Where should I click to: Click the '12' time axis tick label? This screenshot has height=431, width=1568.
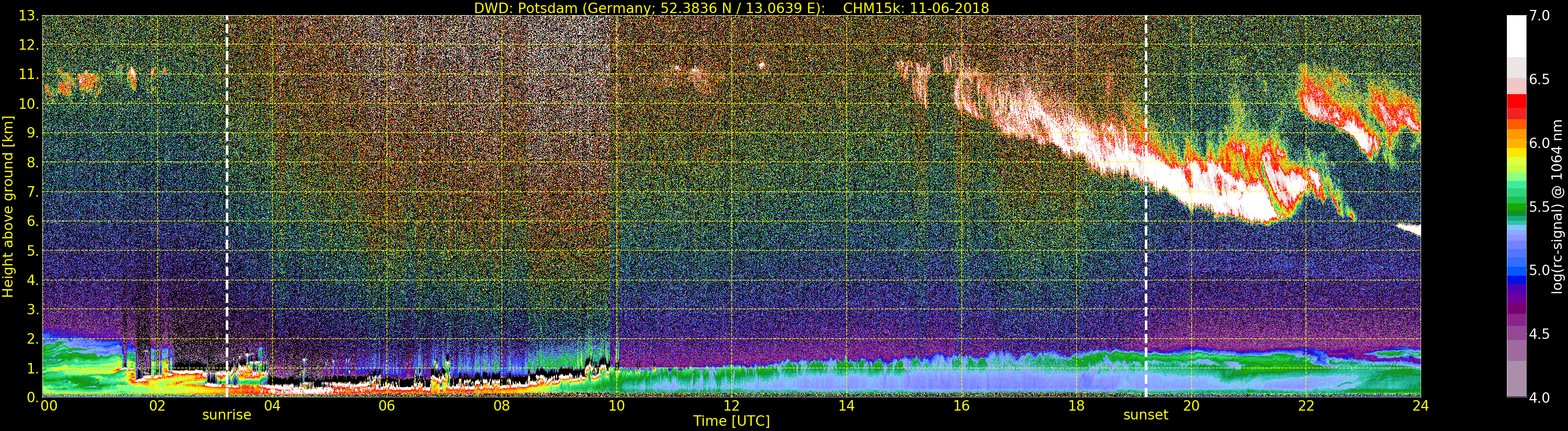[731, 406]
